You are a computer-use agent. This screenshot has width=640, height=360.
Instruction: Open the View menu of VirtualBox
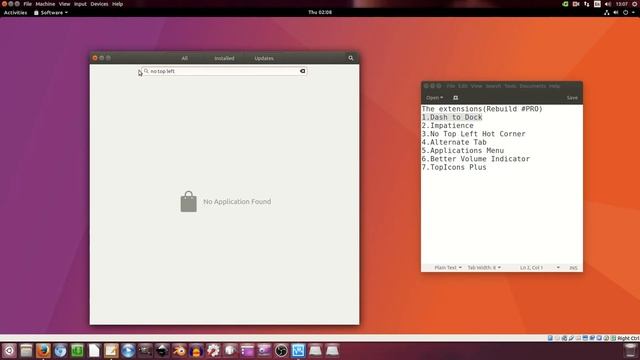pyautogui.click(x=64, y=4)
